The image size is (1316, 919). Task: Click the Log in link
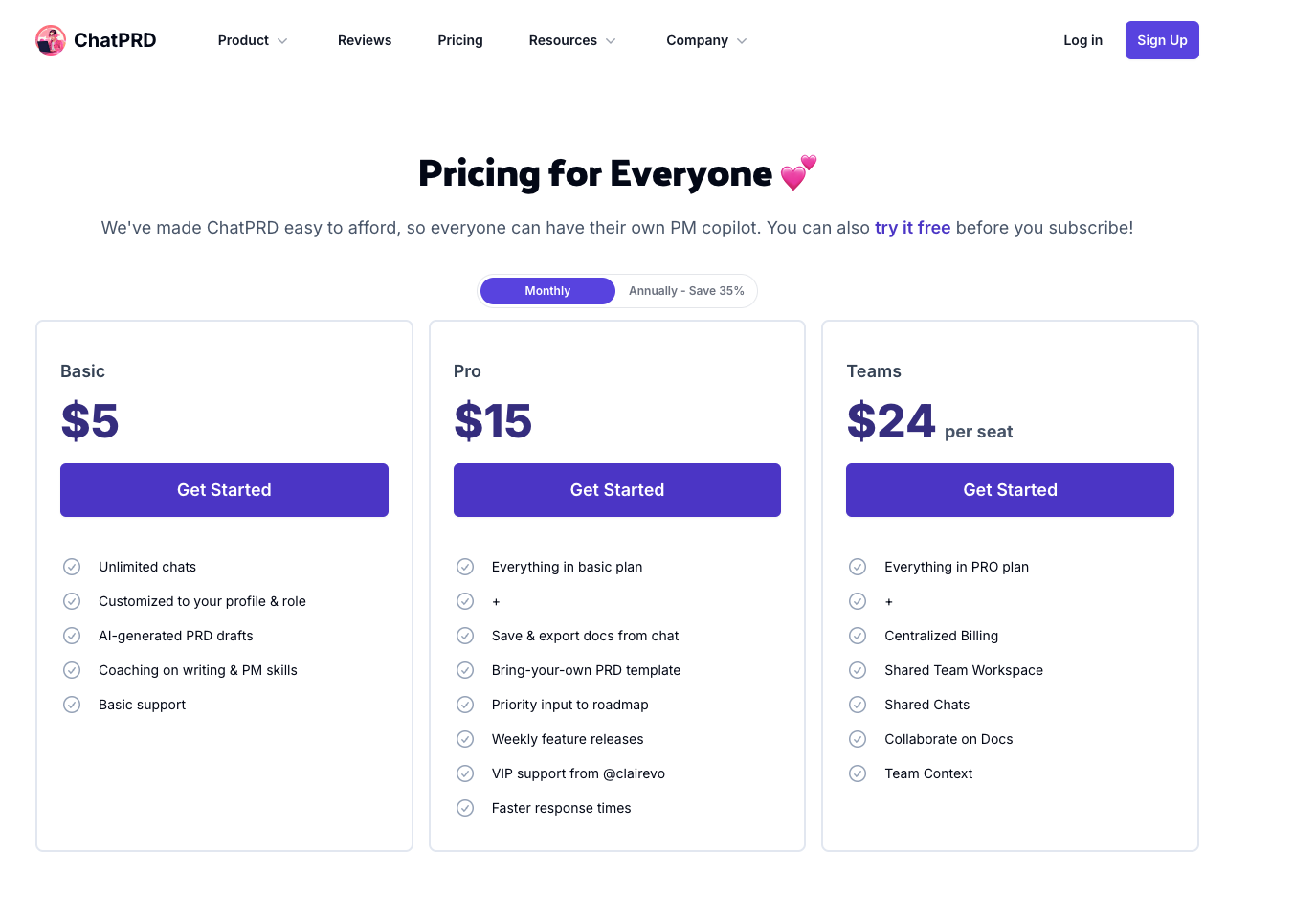point(1082,40)
